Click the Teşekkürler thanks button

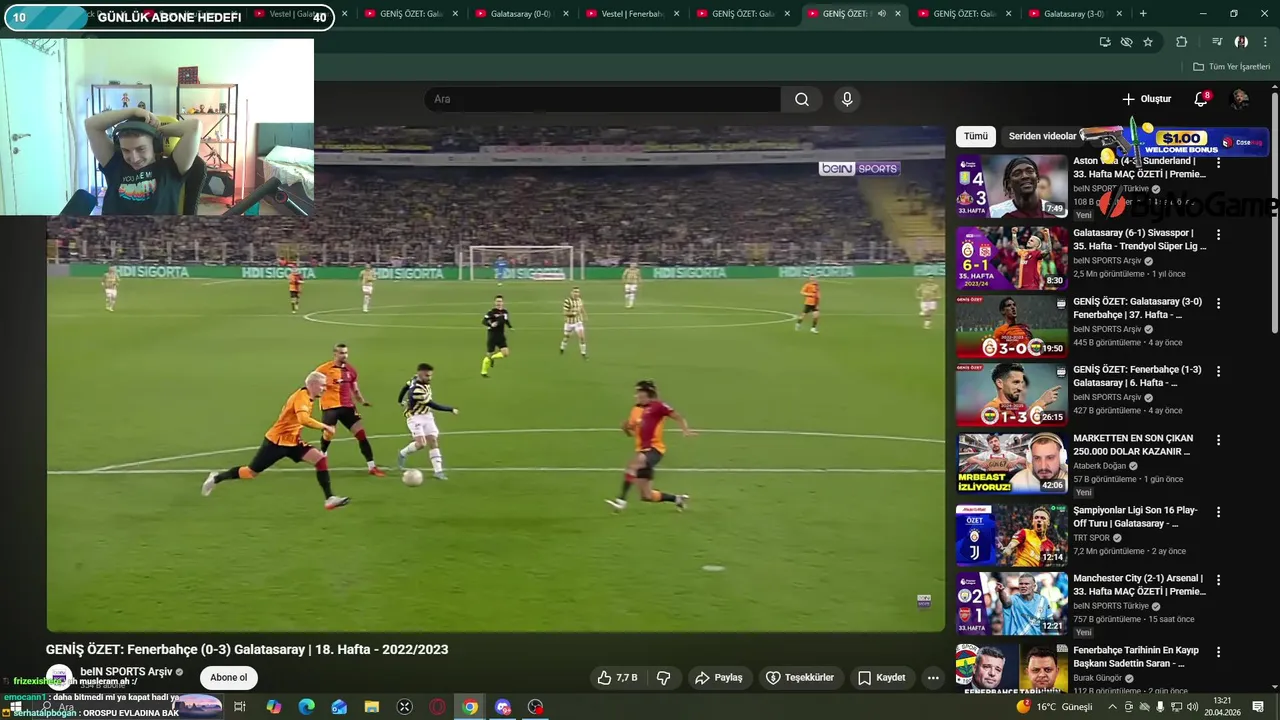(x=800, y=678)
